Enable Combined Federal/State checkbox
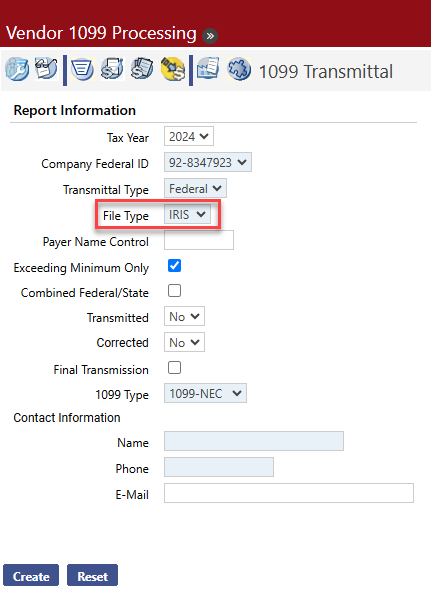Viewport: 431px width, 591px height. pos(174,291)
